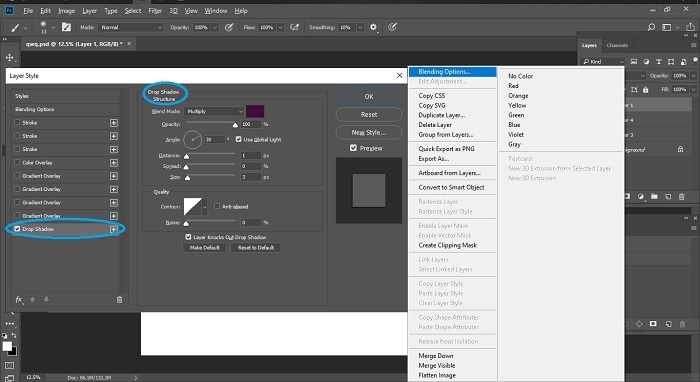The width and height of the screenshot is (700, 382).
Task: Open the Filter menu
Action: pyautogui.click(x=155, y=11)
